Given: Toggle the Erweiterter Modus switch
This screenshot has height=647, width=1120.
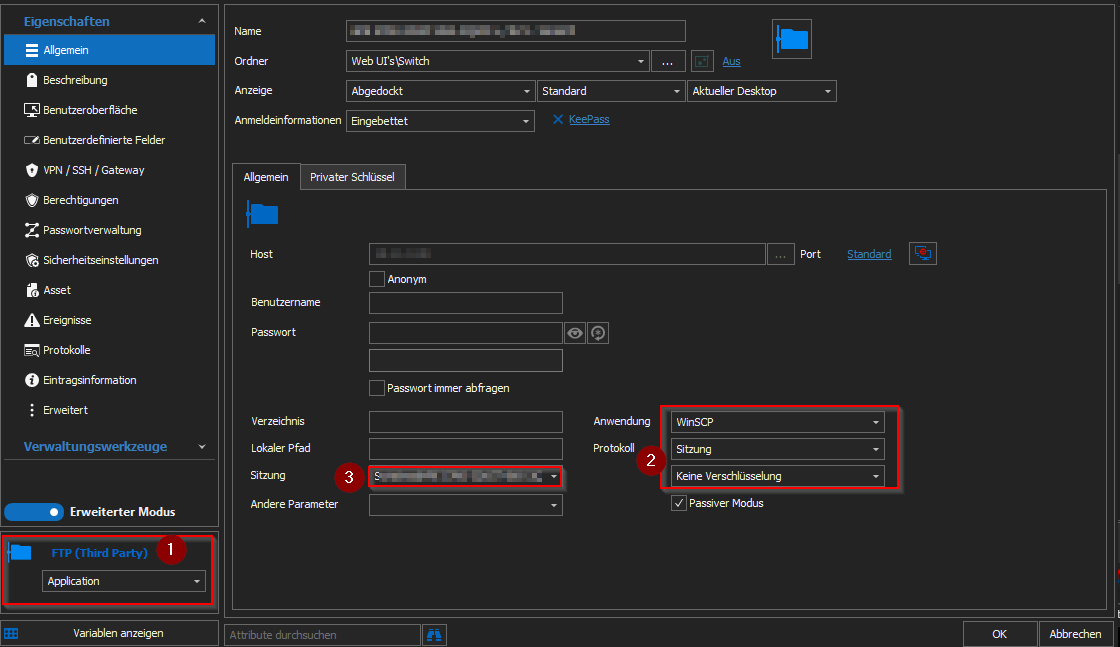Looking at the screenshot, I should tap(34, 512).
